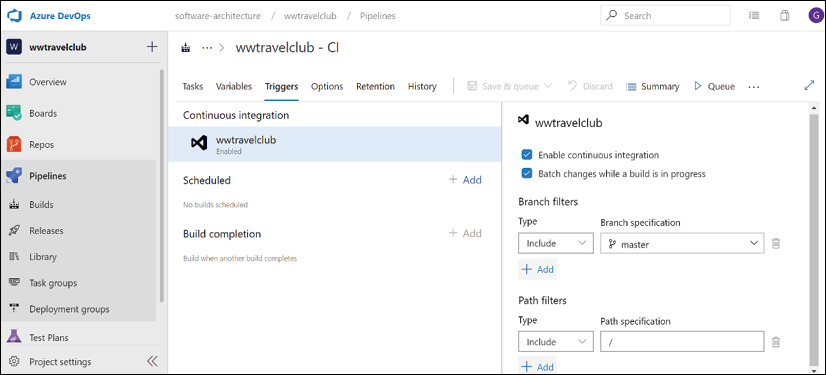826x375 pixels.
Task: Open breadcrumb ellipsis next to pipeline title
Action: 207,48
